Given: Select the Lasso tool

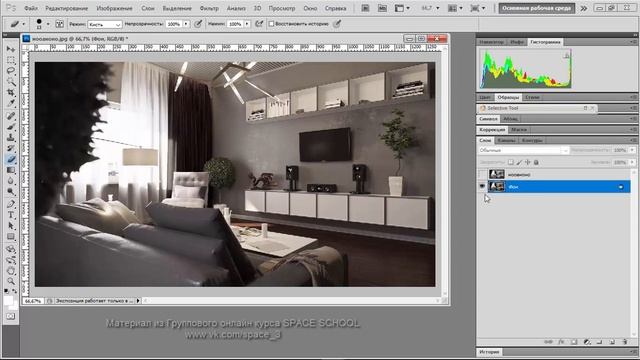Looking at the screenshot, I should pos(11,71).
